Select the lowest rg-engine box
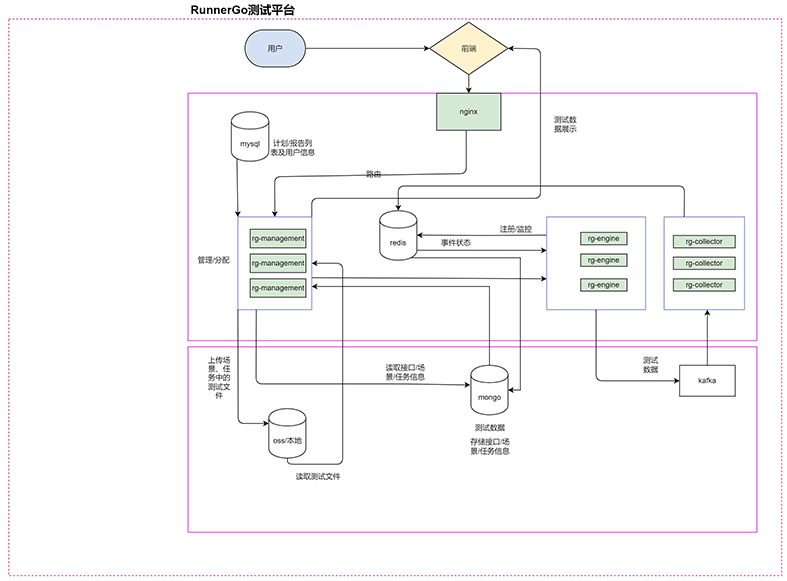Screen dimensions: 787x581 click(x=604, y=285)
